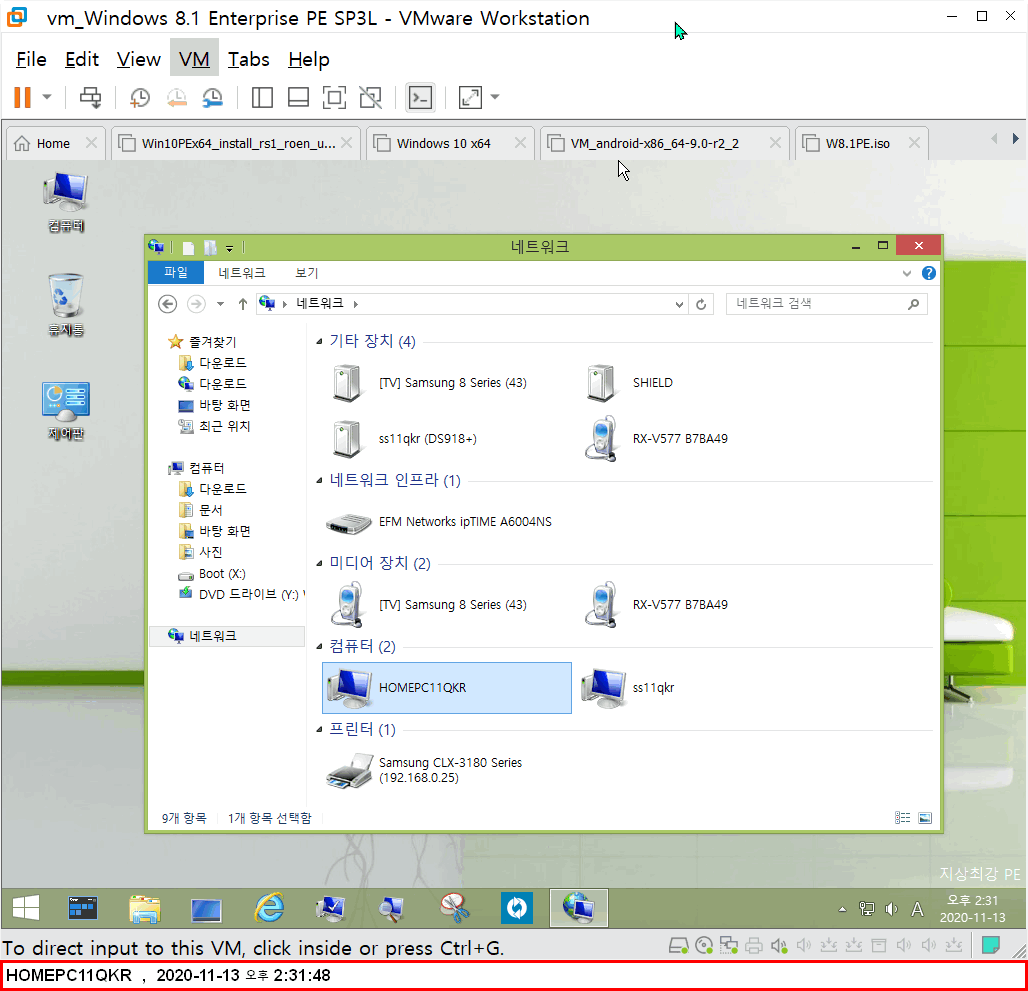
Task: Open the VMware File menu
Action: coord(31,60)
